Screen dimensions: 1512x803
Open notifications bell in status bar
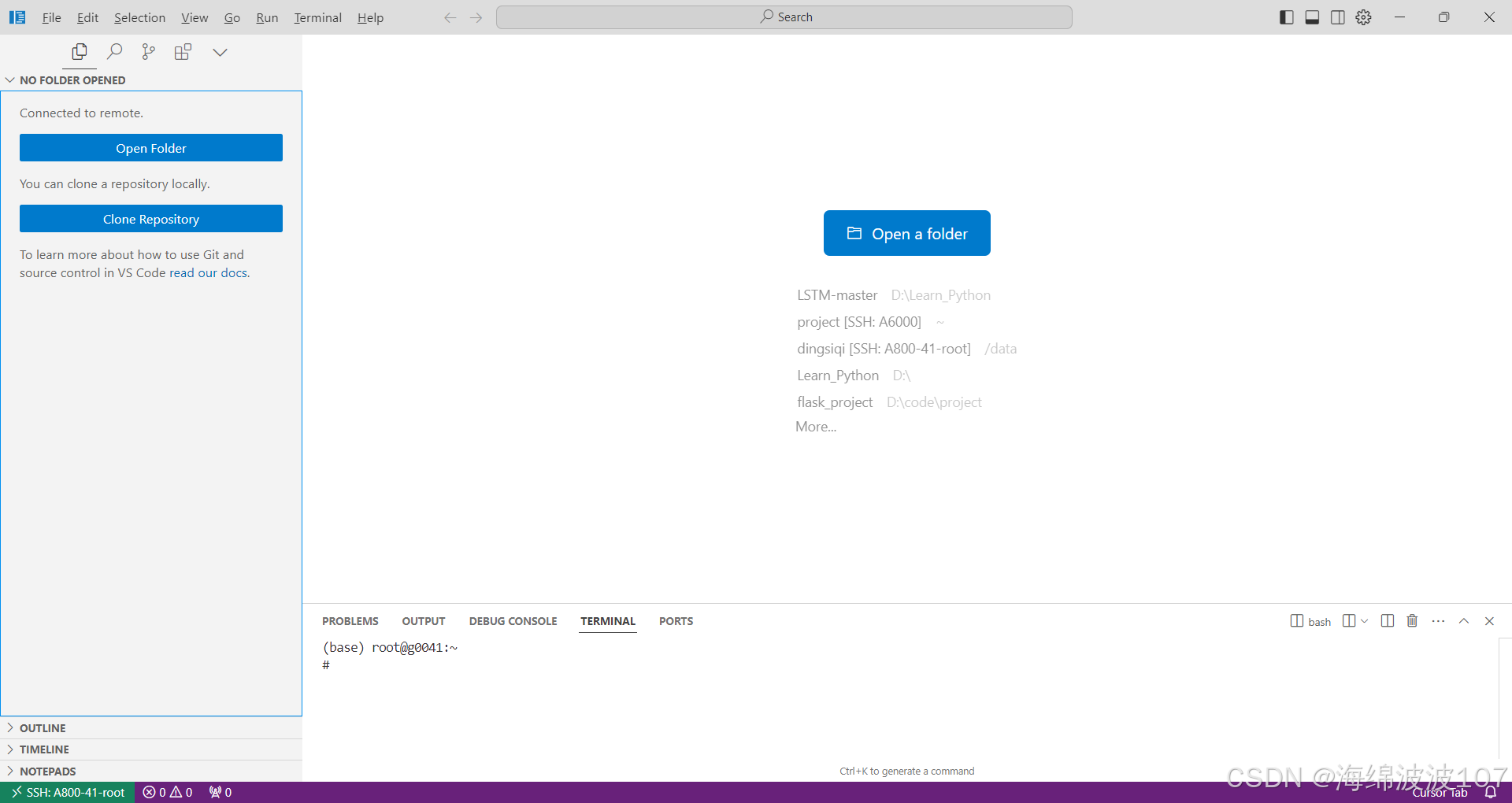click(x=1490, y=793)
